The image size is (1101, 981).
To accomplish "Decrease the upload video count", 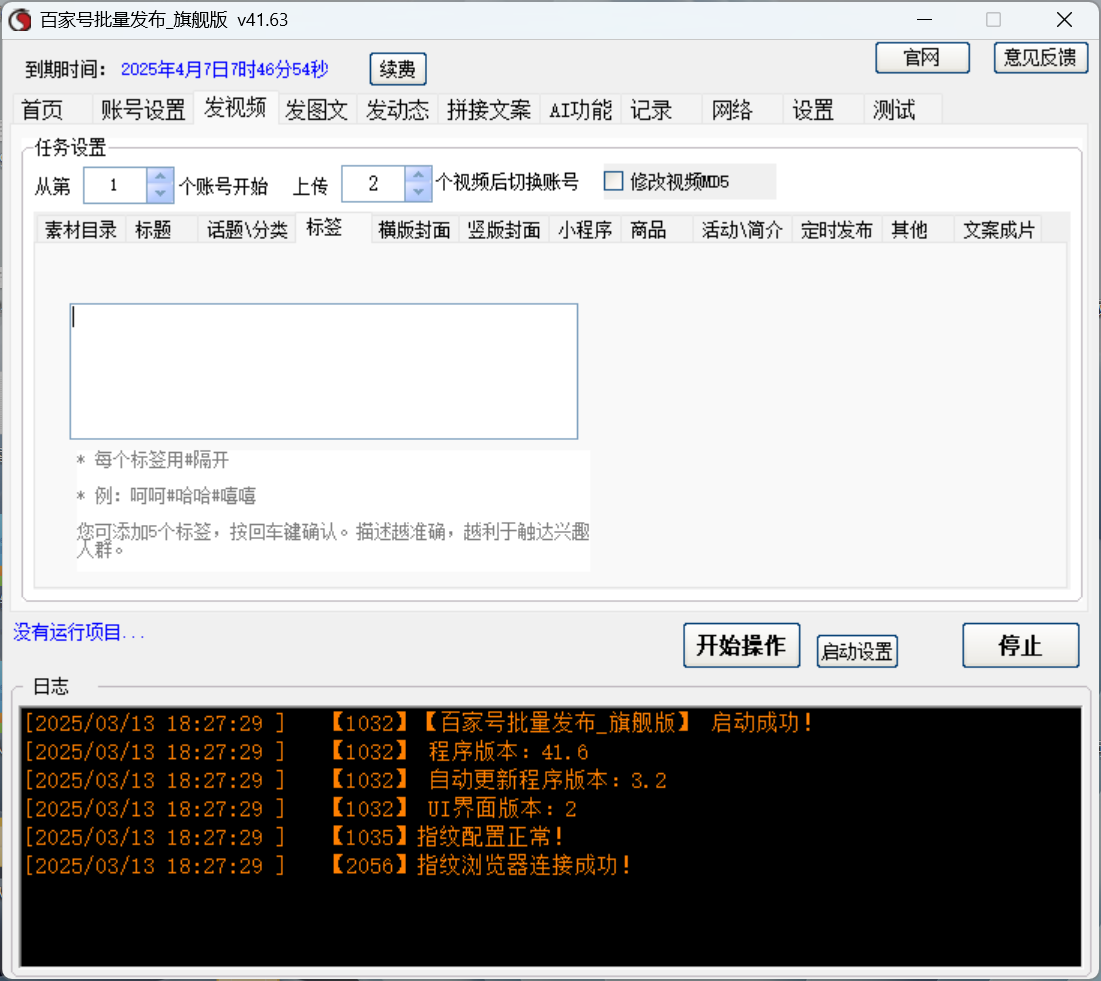I will tap(418, 192).
